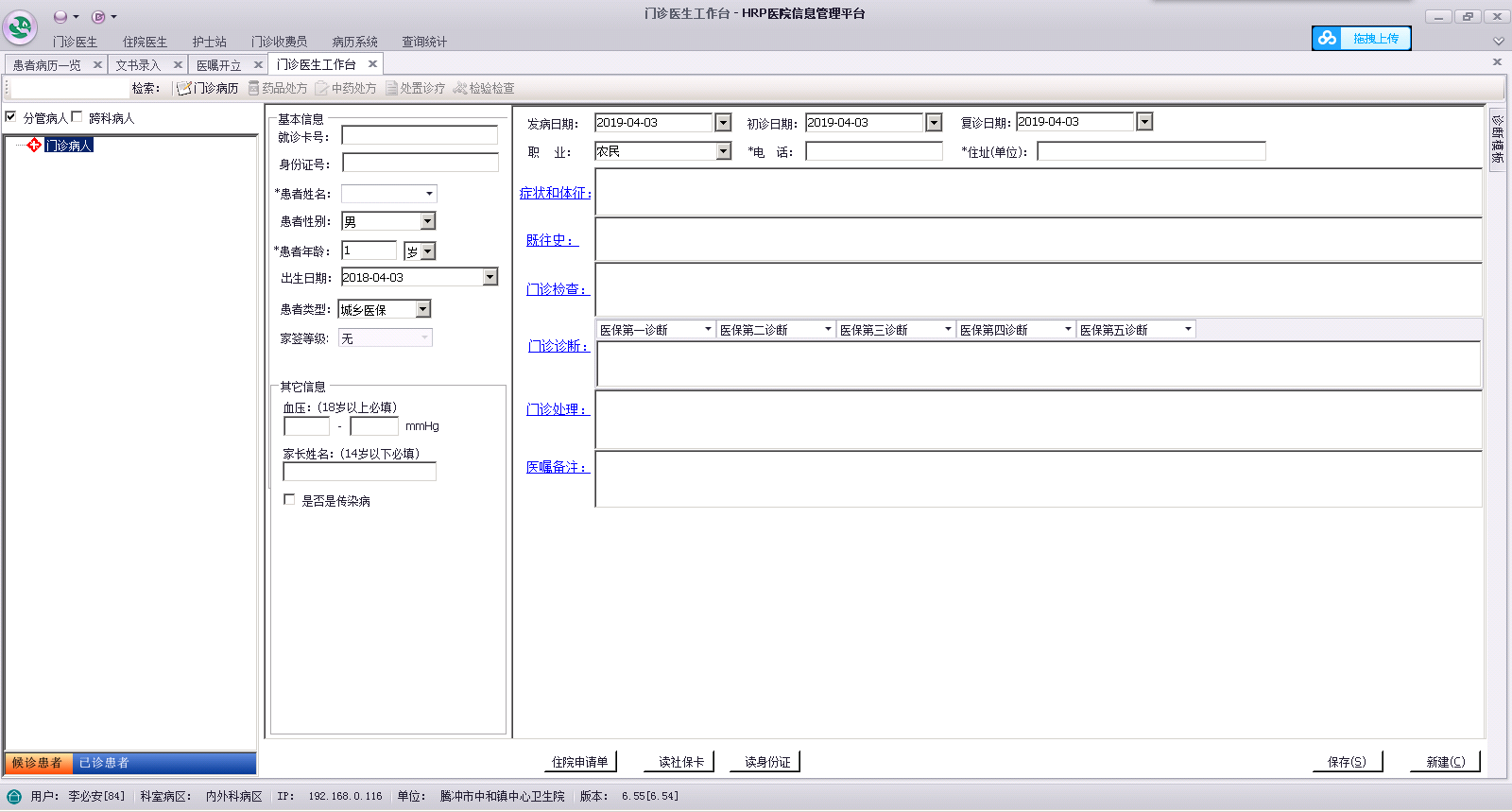The width and height of the screenshot is (1512, 812).
Task: Expand the 医保第二诊断 dropdown
Action: [x=828, y=329]
